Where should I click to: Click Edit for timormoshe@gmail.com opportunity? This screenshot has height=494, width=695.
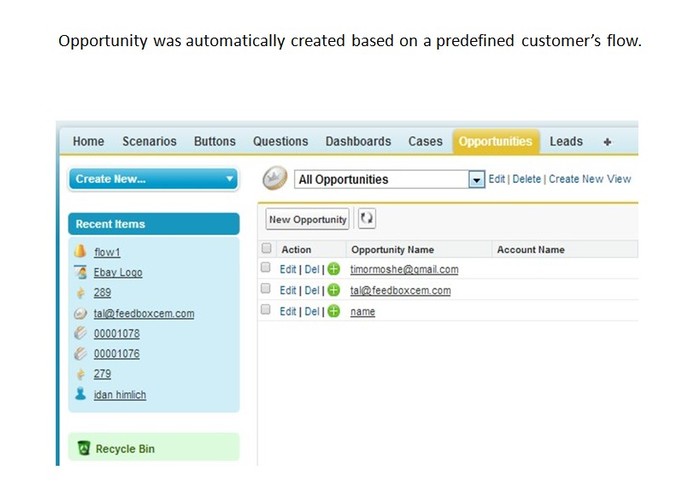click(288, 269)
